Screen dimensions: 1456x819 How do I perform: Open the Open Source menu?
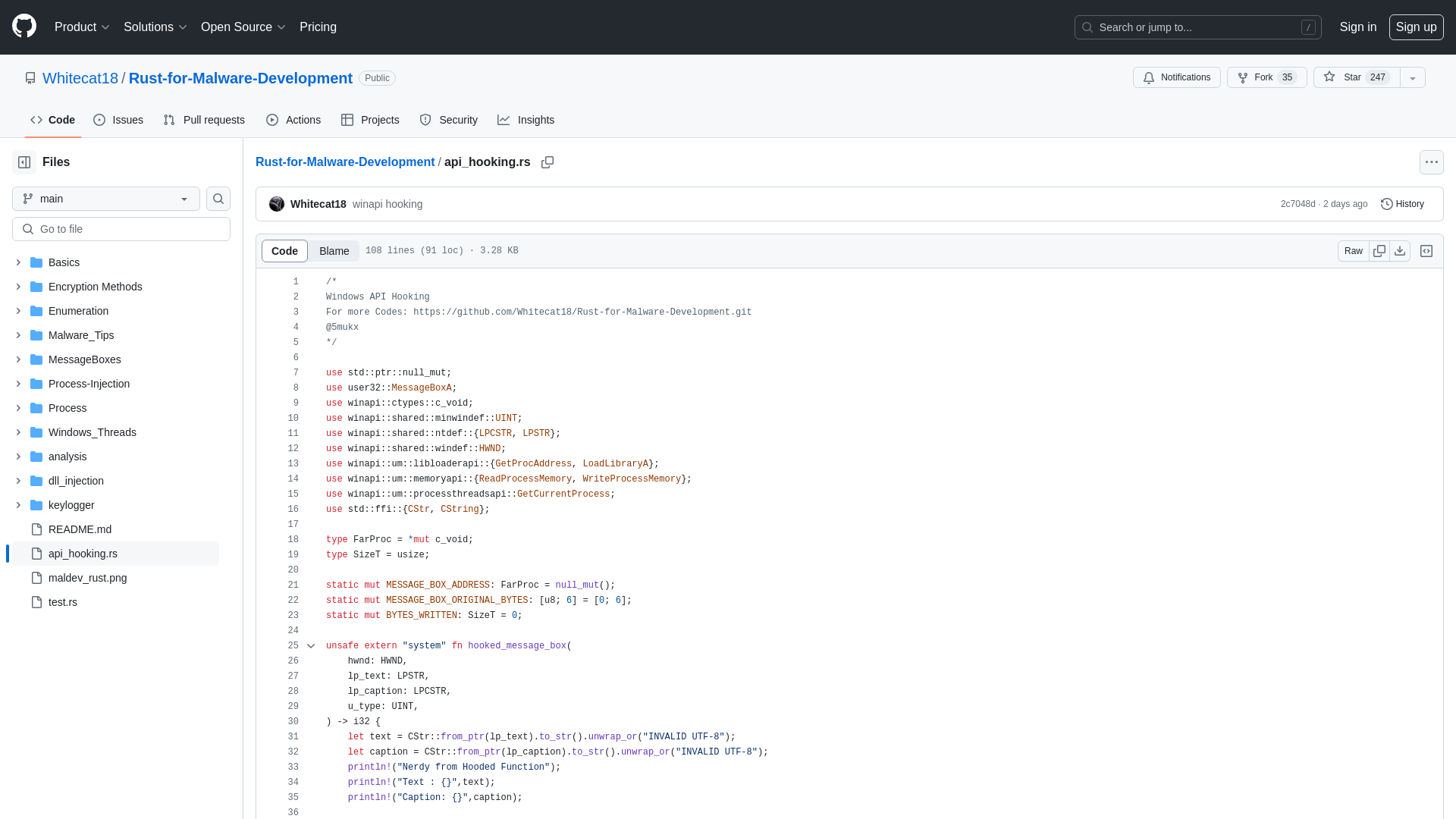click(243, 27)
